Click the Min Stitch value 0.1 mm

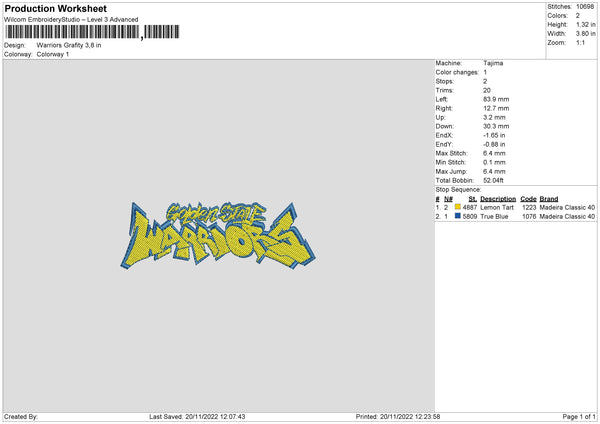pos(494,162)
